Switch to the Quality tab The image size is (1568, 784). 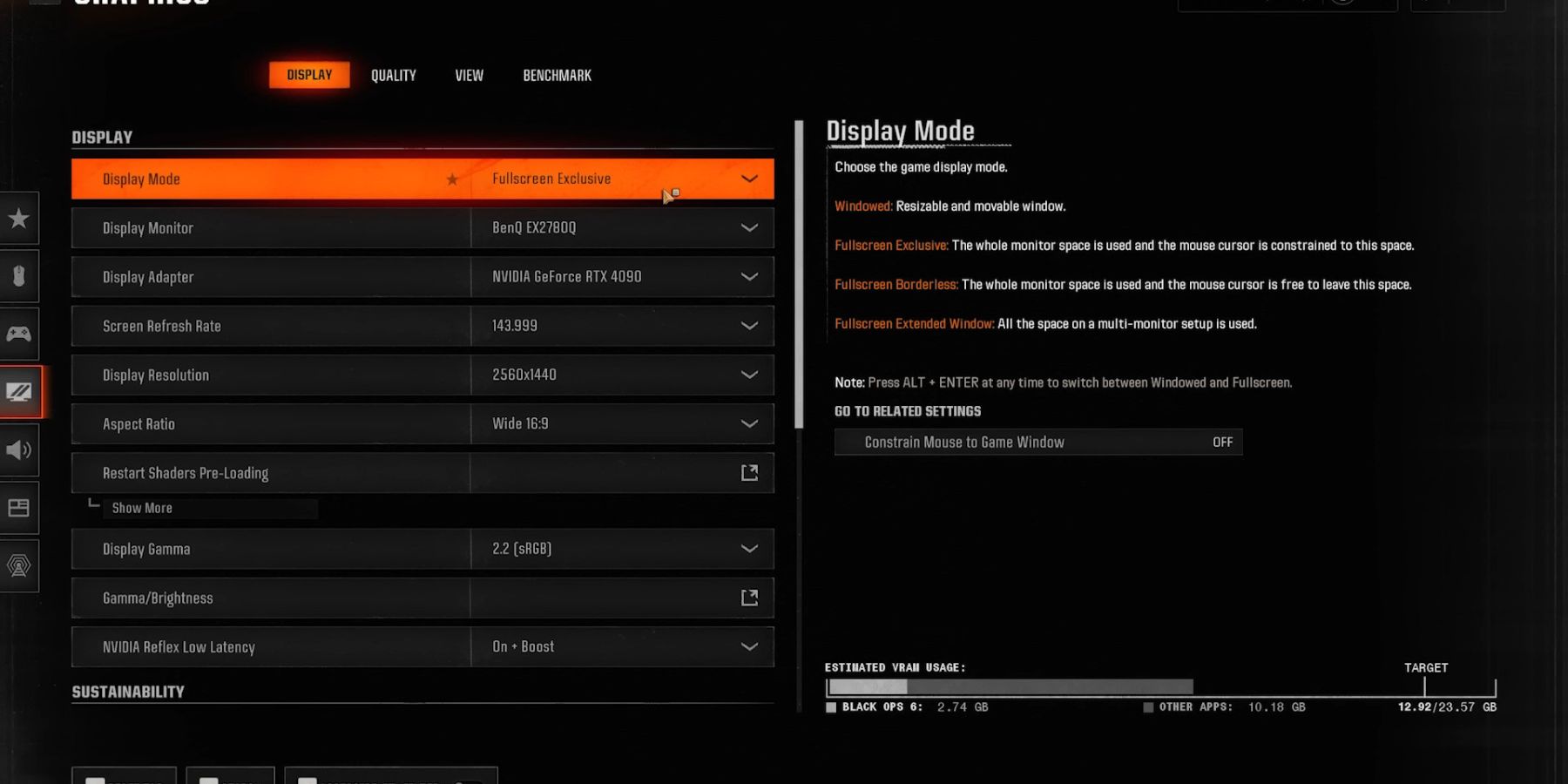point(394,76)
